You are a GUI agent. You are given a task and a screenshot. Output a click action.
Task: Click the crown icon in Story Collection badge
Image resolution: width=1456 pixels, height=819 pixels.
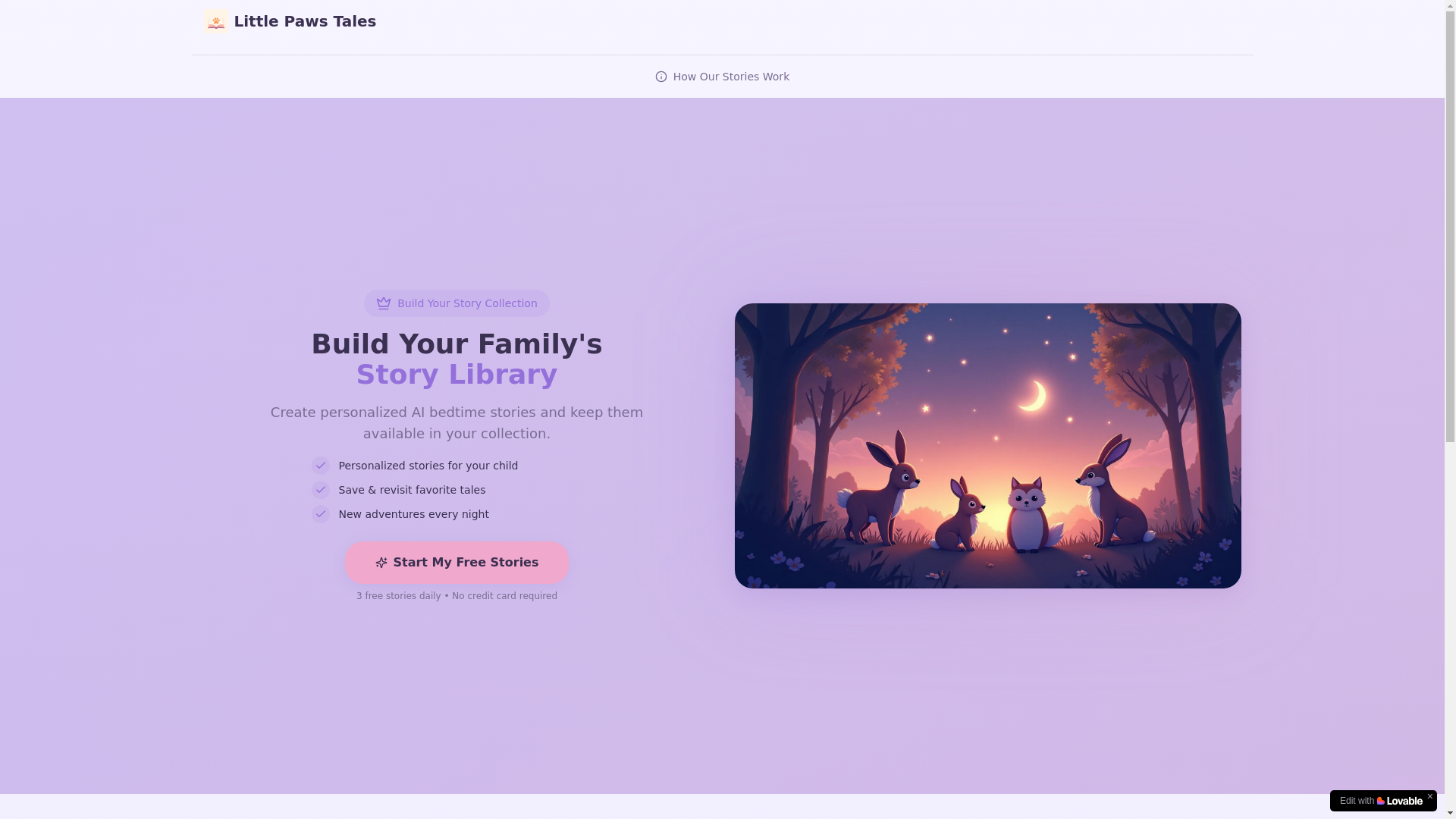coord(384,303)
